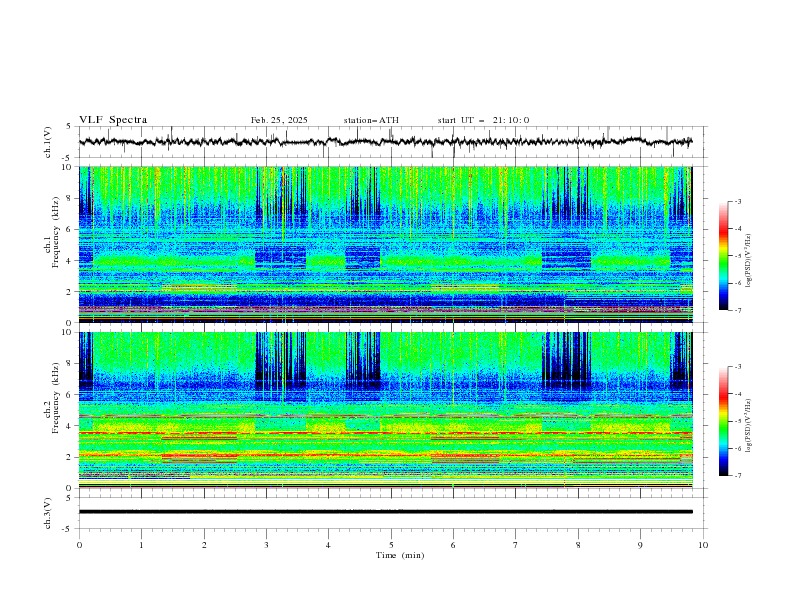Click the "-3" label on ch.1 colorbar
Screen dimensions: 792x612
[x=737, y=201]
